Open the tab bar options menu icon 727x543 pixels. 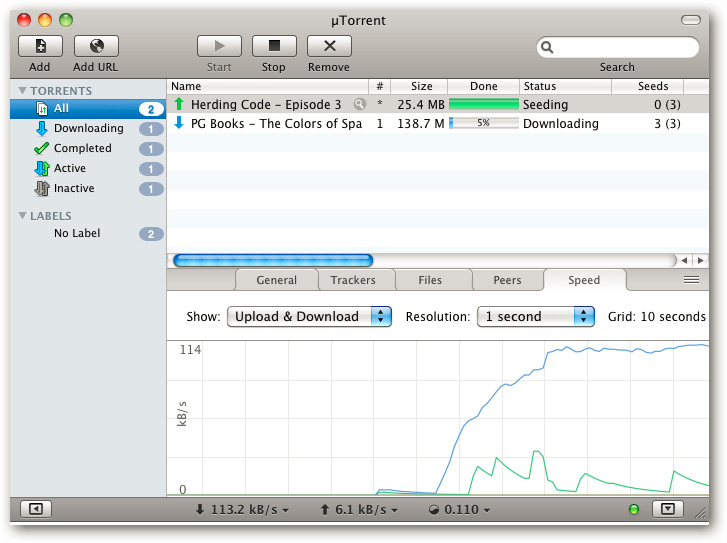[x=691, y=280]
